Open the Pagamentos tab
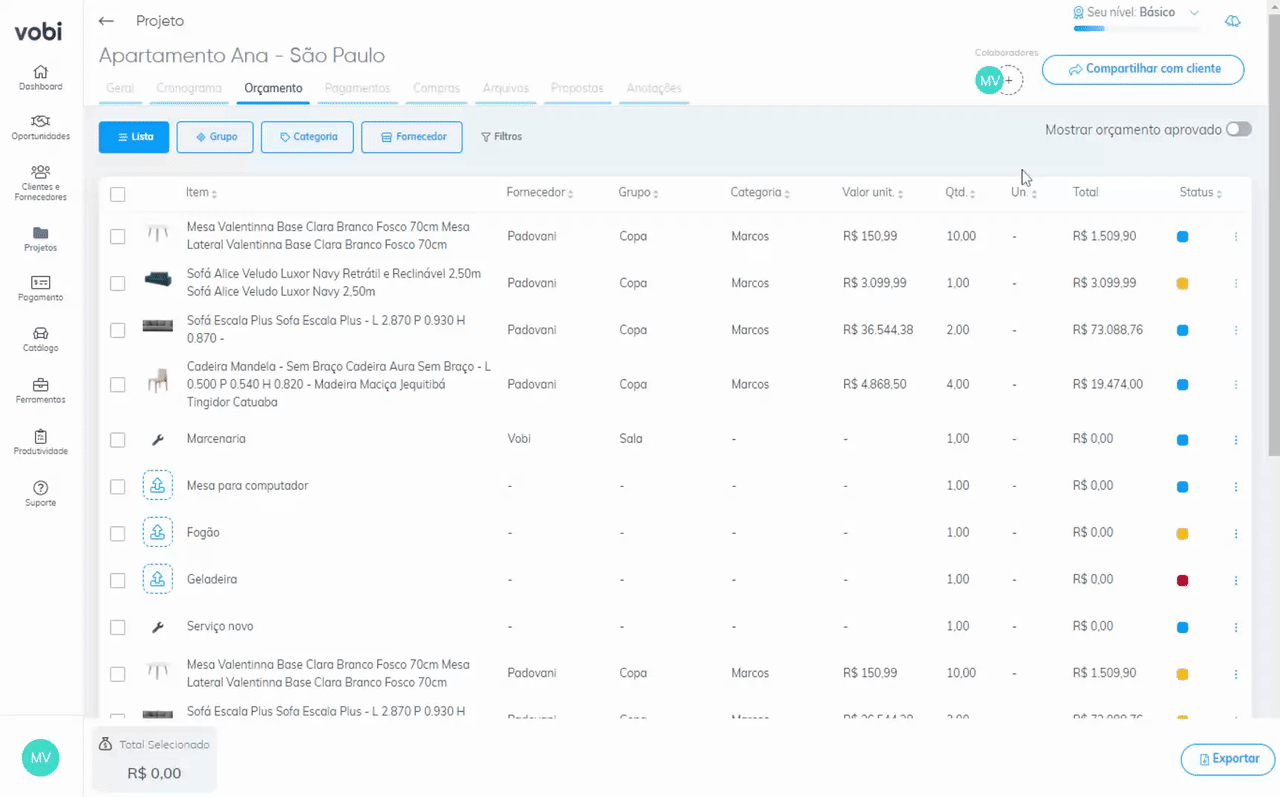The image size is (1280, 797). click(x=357, y=88)
